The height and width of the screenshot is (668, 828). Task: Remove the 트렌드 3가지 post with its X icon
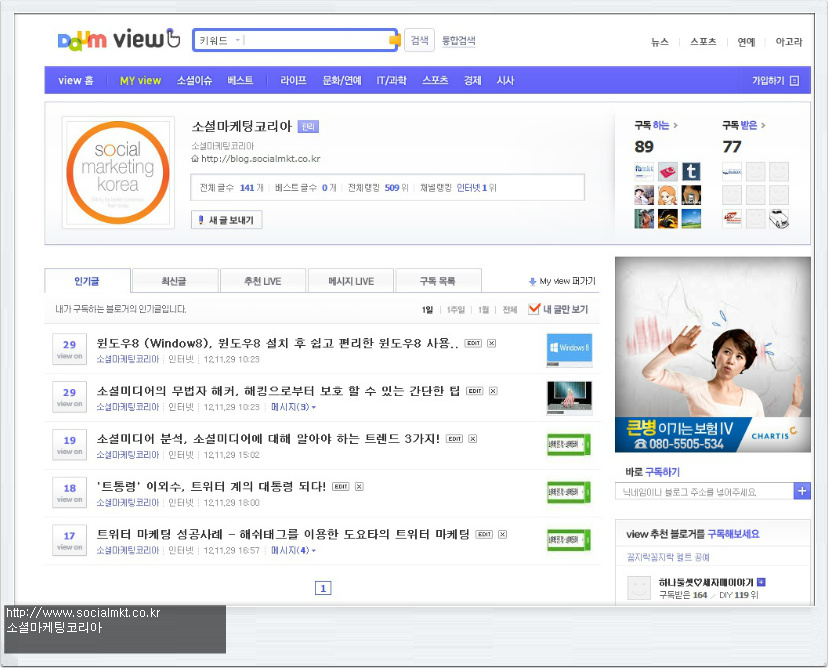tap(473, 439)
